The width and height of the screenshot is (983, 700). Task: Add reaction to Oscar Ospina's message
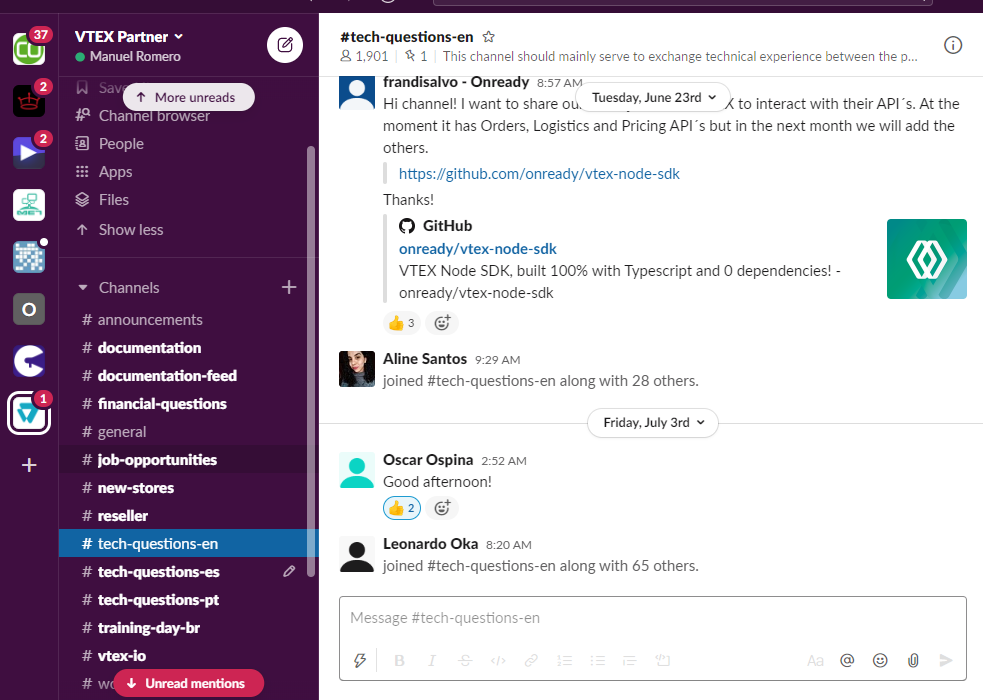click(x=442, y=508)
